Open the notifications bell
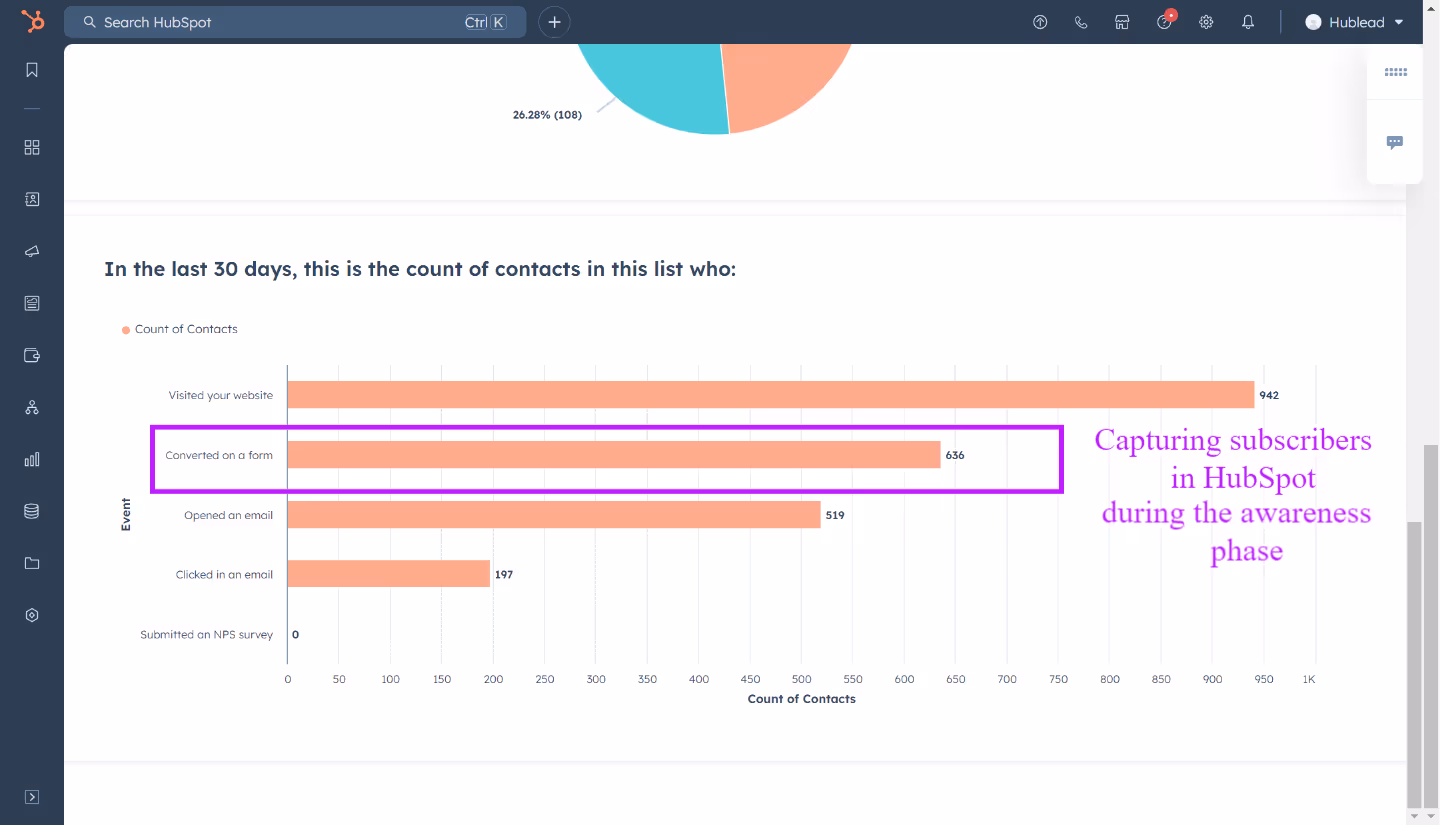This screenshot has width=1440, height=825. (1248, 21)
